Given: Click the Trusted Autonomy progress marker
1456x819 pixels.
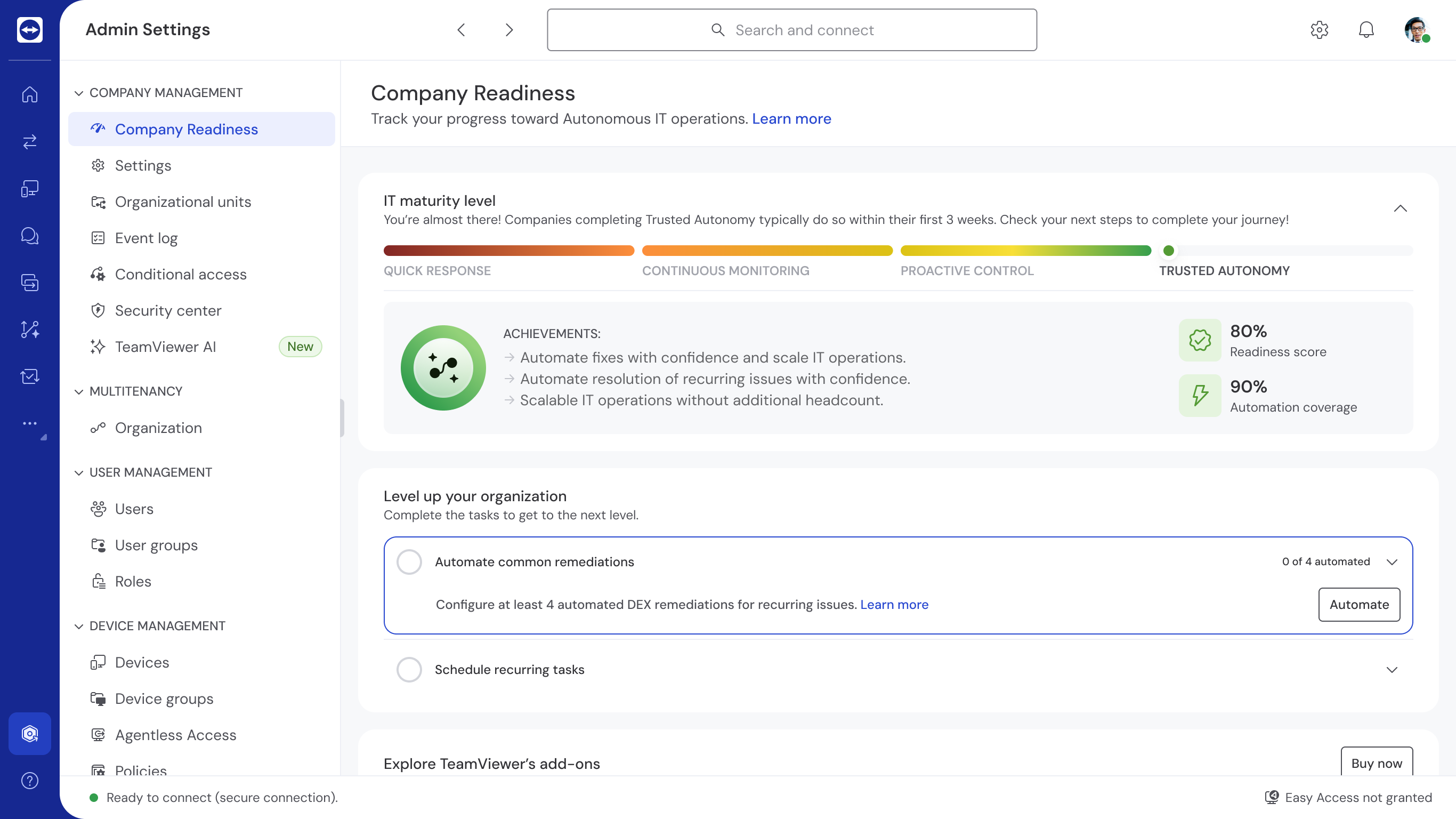Looking at the screenshot, I should pyautogui.click(x=1168, y=251).
